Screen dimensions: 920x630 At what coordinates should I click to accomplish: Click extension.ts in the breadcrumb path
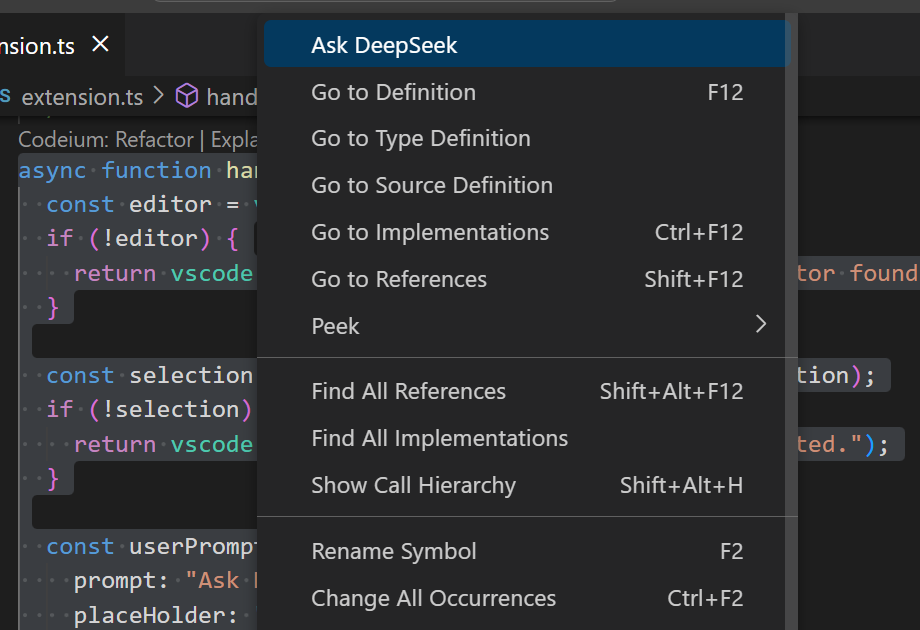click(x=82, y=97)
